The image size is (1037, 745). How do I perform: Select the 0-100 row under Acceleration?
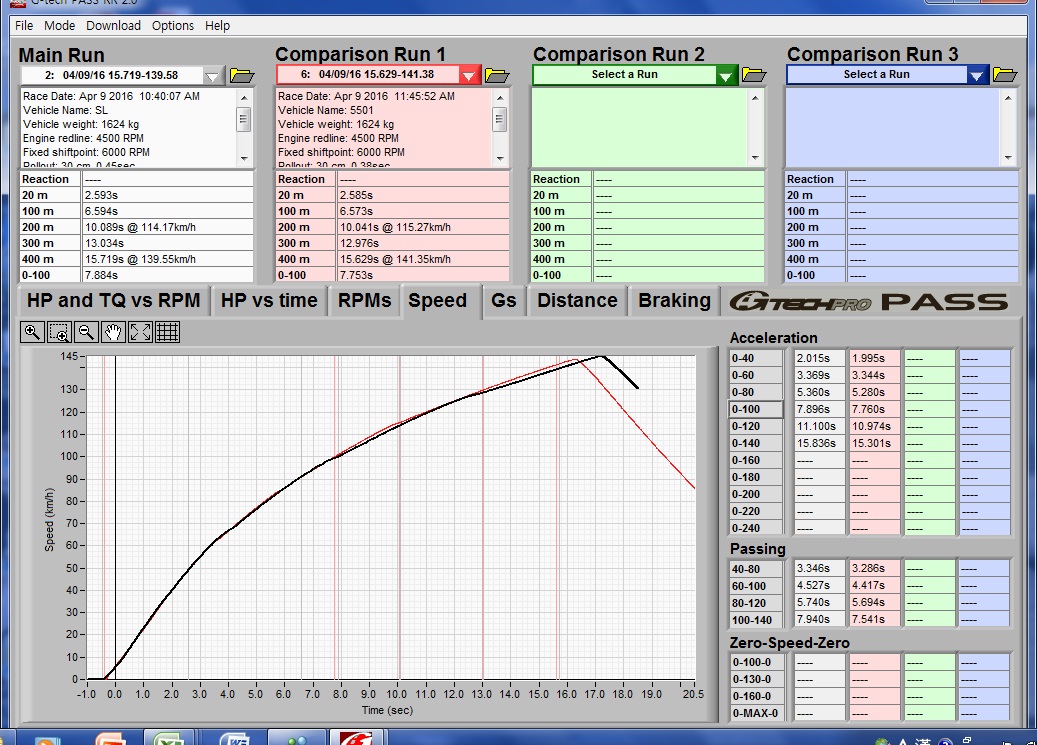tap(756, 410)
